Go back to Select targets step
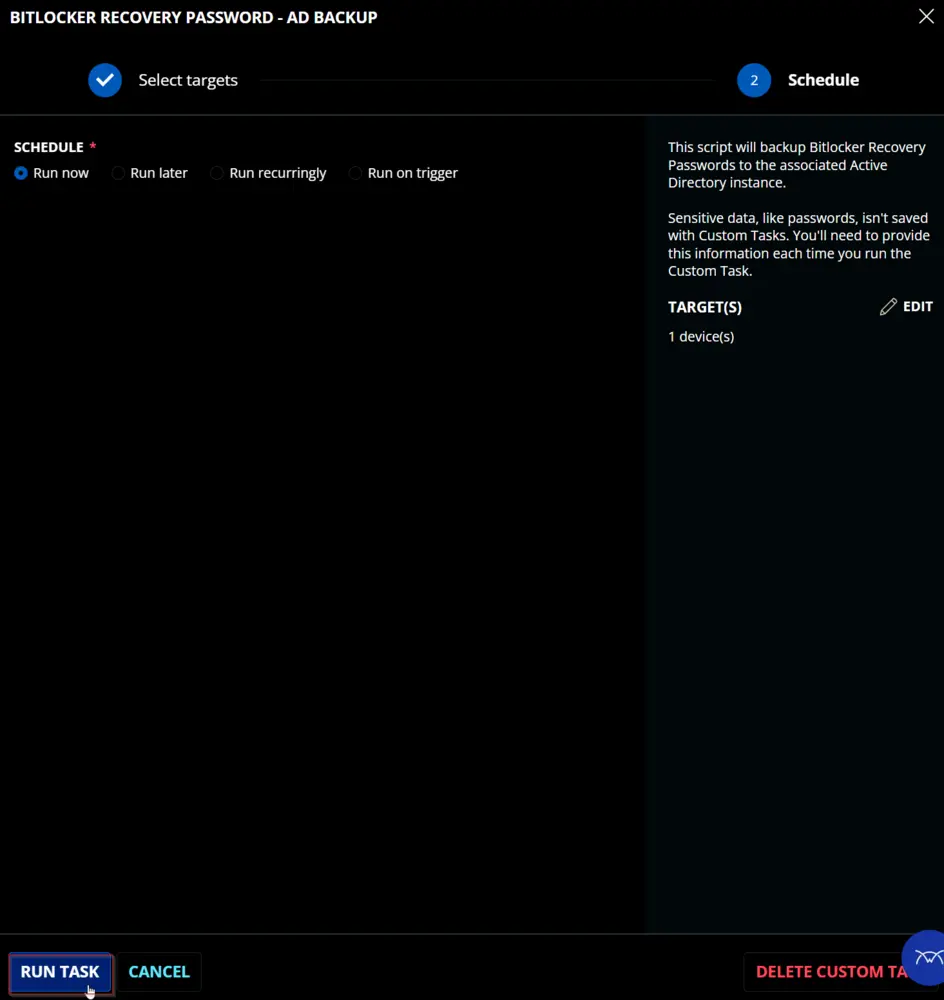The width and height of the screenshot is (944, 1000). point(188,80)
